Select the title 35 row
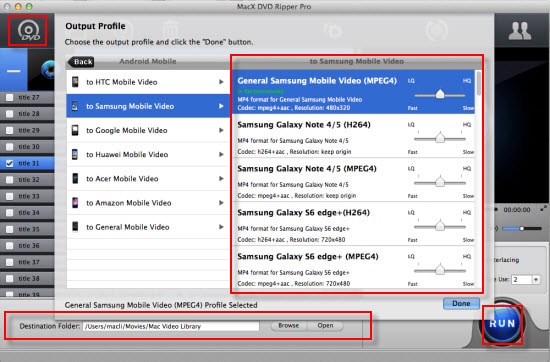The image size is (550, 362). tap(27, 229)
